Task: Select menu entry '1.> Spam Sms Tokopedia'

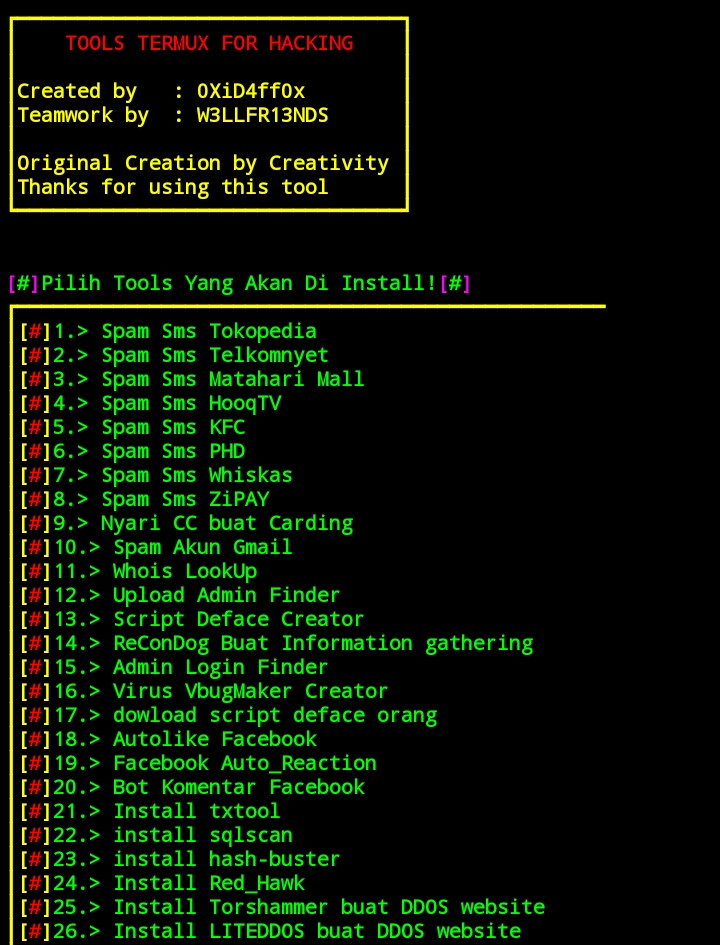Action: [168, 331]
